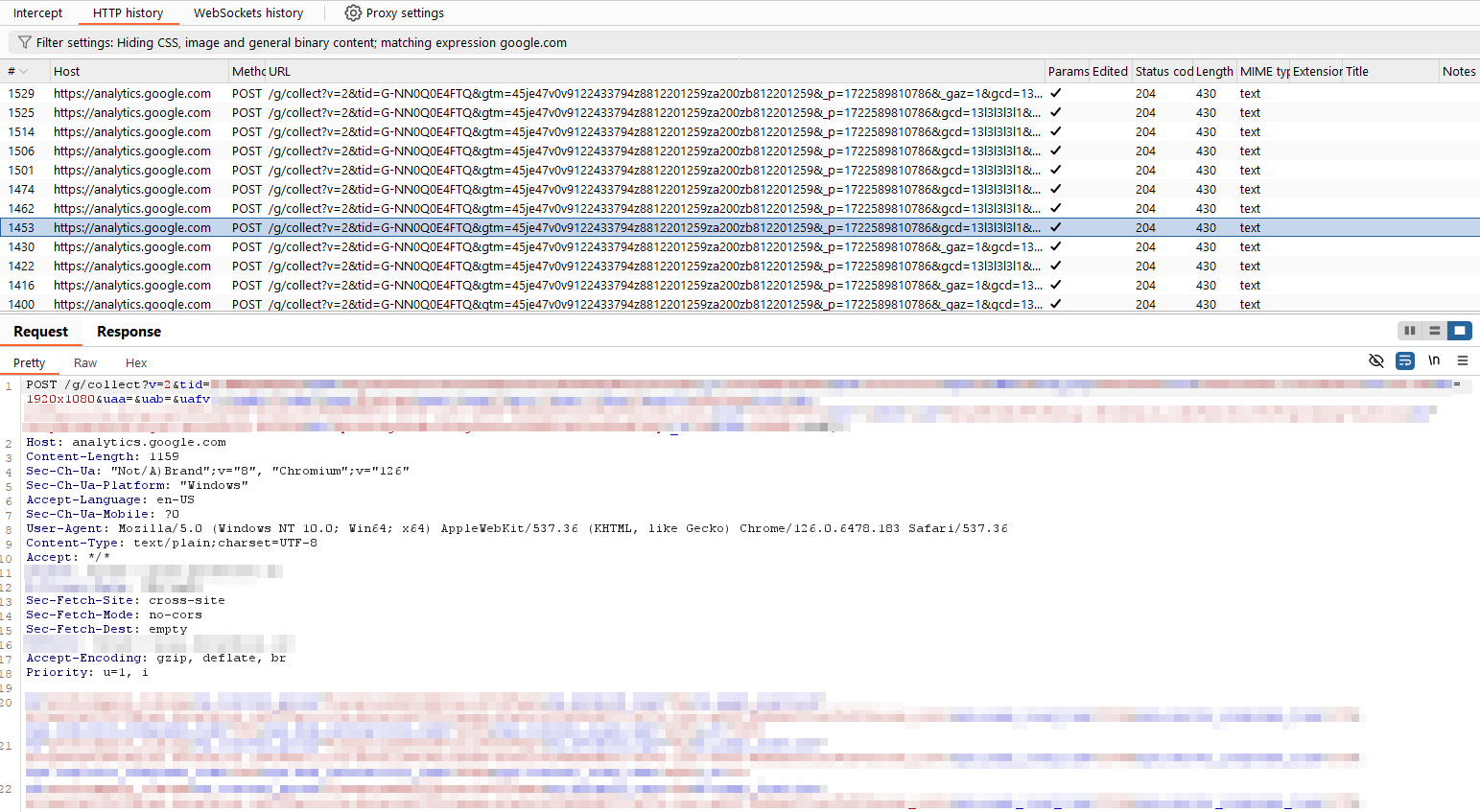Sort by the MIME type column header
The height and width of the screenshot is (812, 1480).
[1263, 71]
